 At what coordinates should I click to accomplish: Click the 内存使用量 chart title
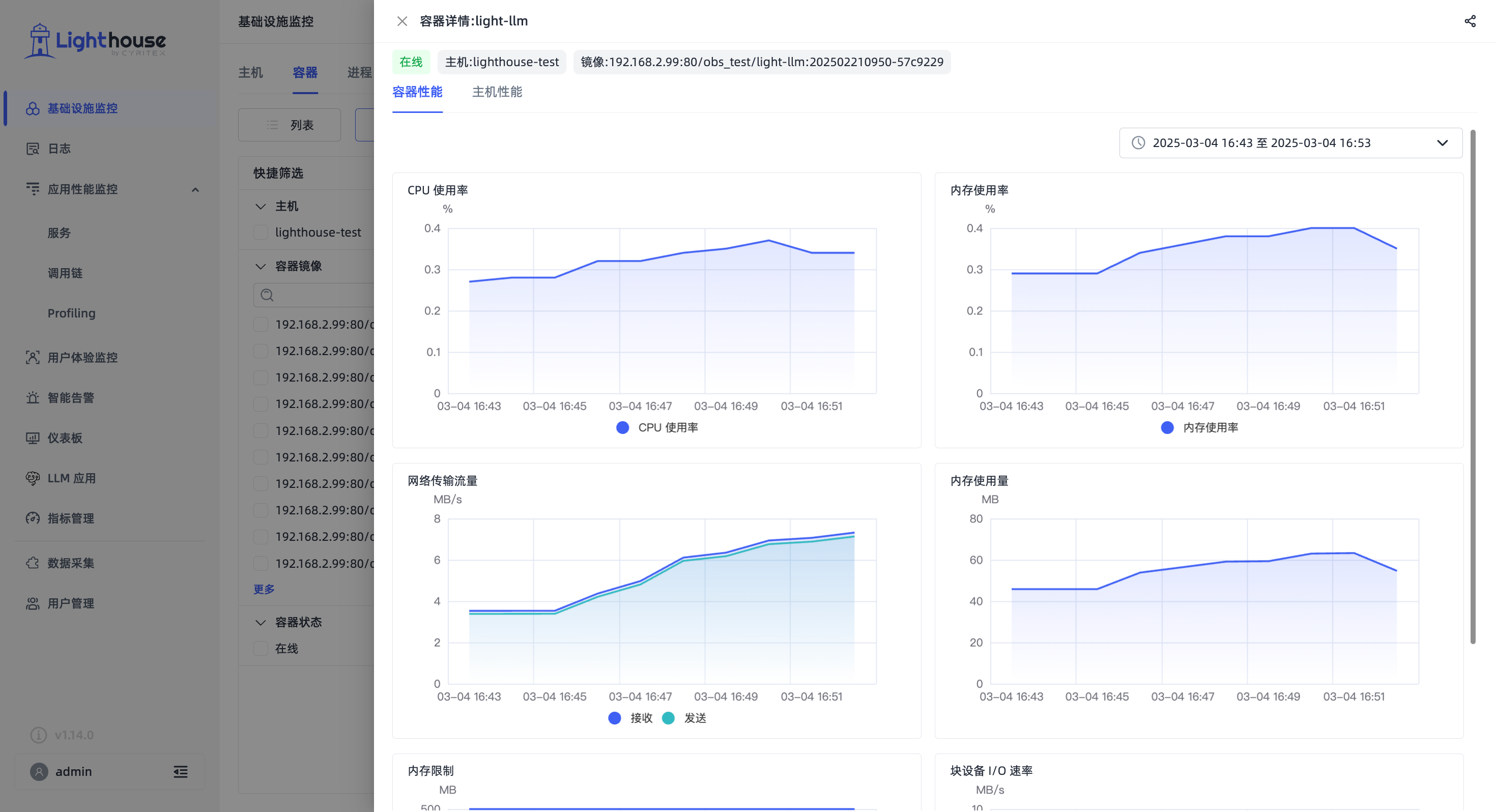979,481
